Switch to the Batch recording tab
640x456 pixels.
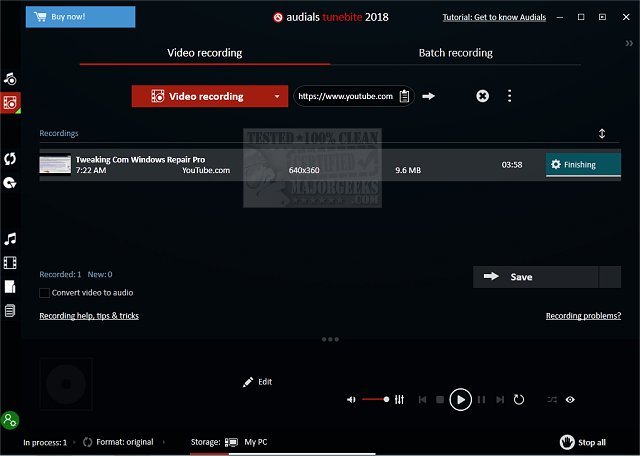click(456, 53)
